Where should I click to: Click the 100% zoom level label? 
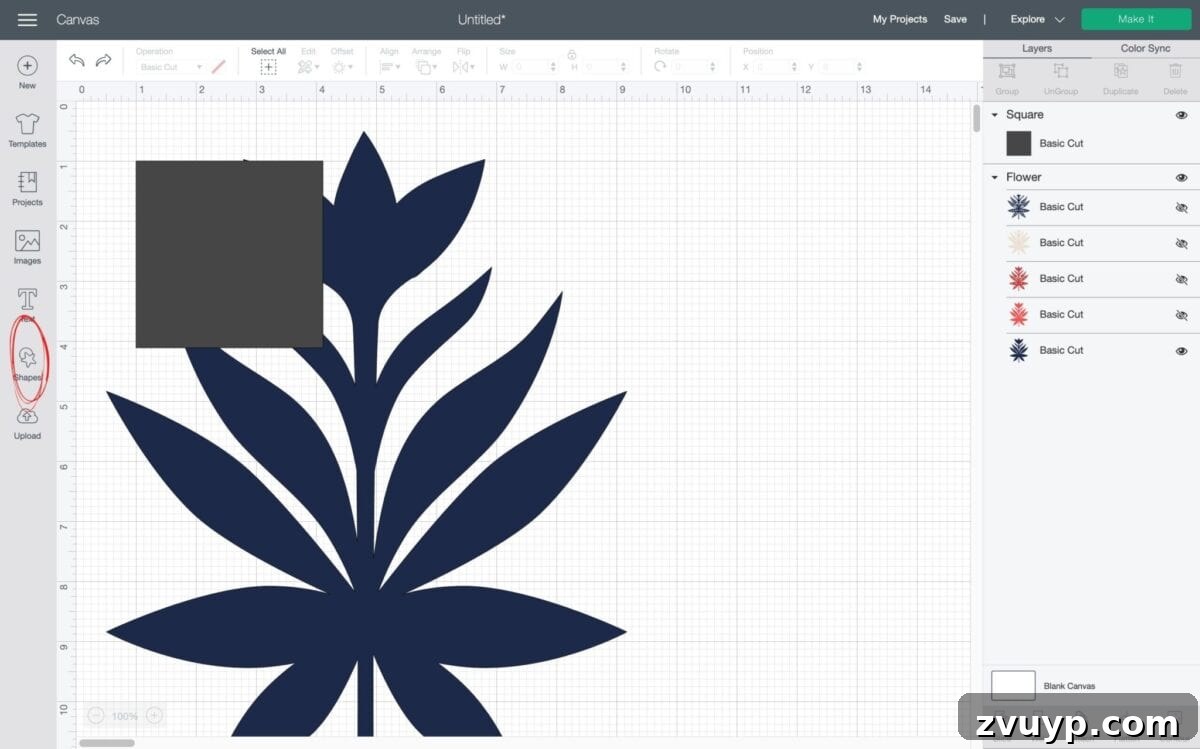(124, 716)
